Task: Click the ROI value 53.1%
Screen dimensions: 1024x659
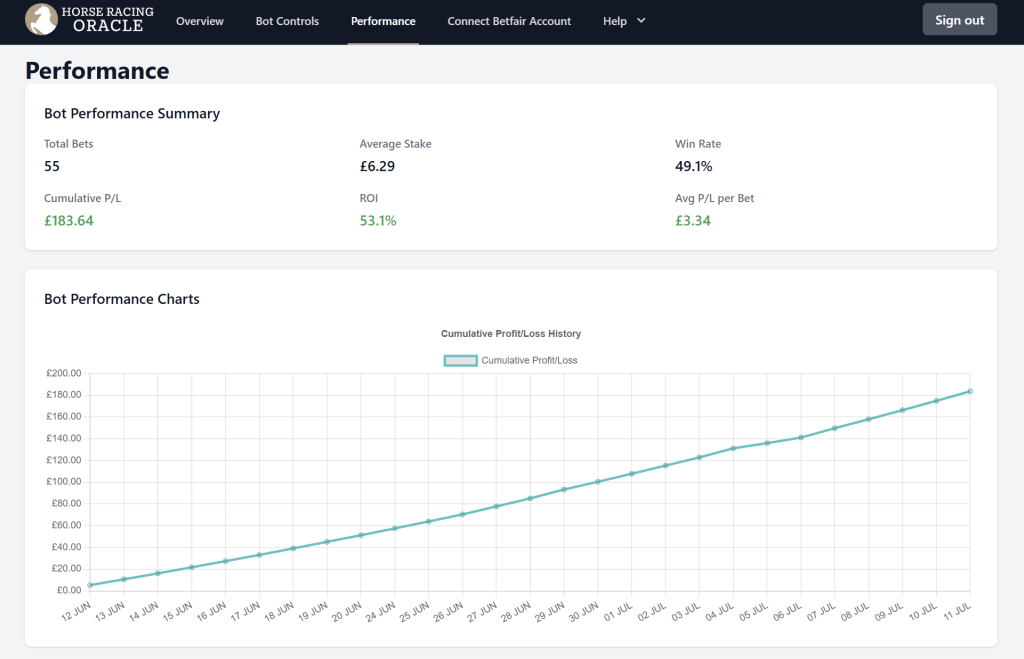Action: coord(378,220)
